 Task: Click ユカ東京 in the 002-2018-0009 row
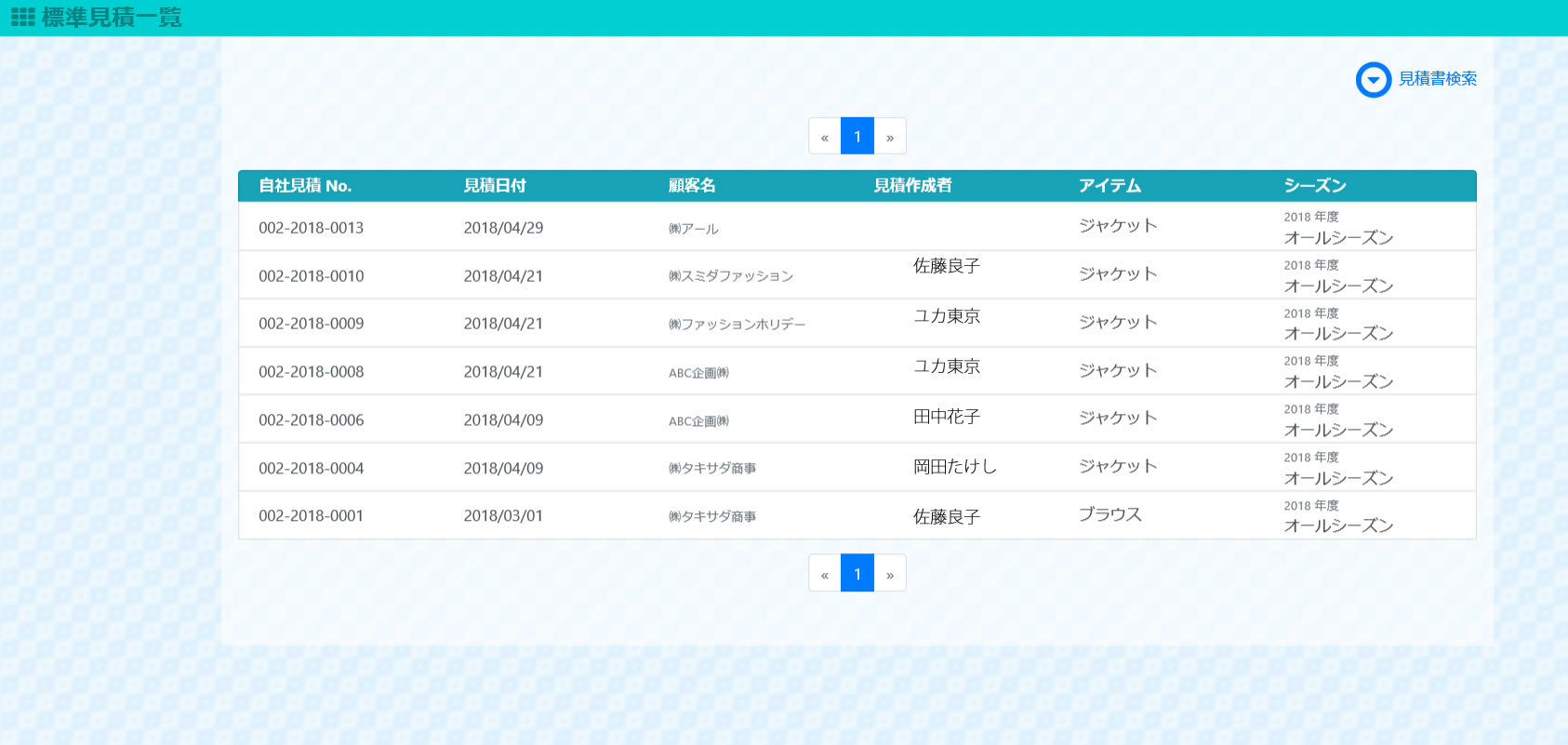[x=947, y=316]
